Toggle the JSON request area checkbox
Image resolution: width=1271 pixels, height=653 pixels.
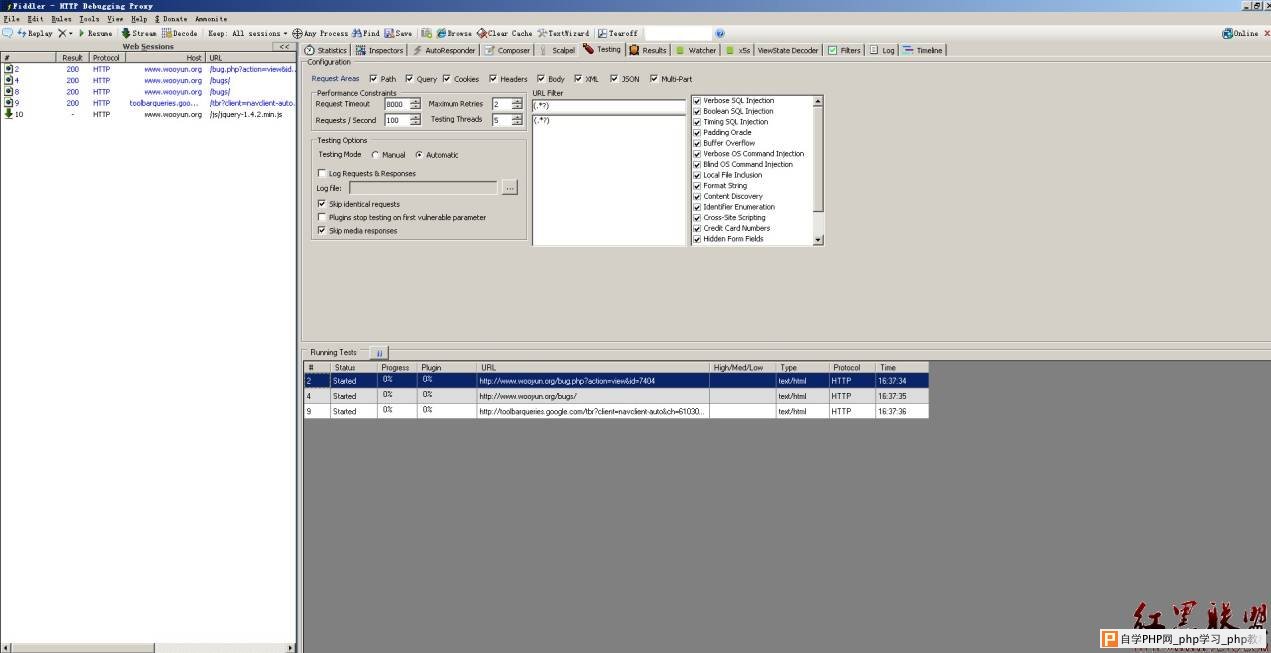point(614,79)
